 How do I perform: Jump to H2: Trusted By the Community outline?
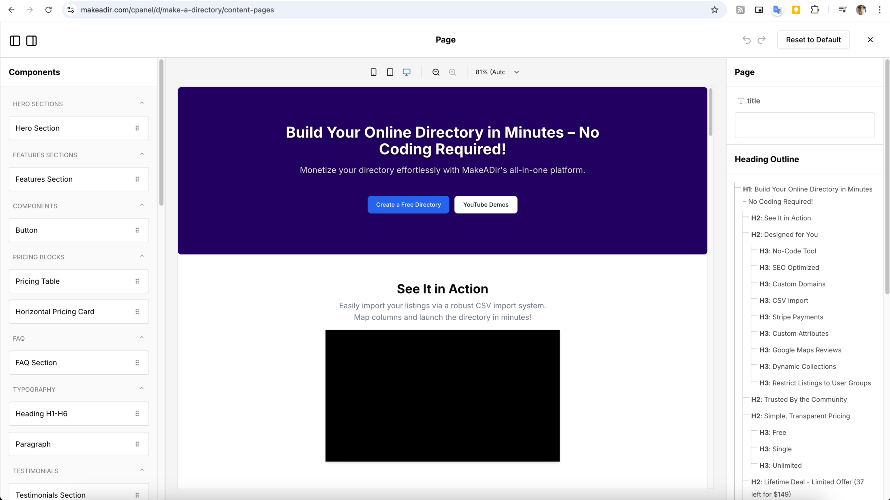point(799,400)
